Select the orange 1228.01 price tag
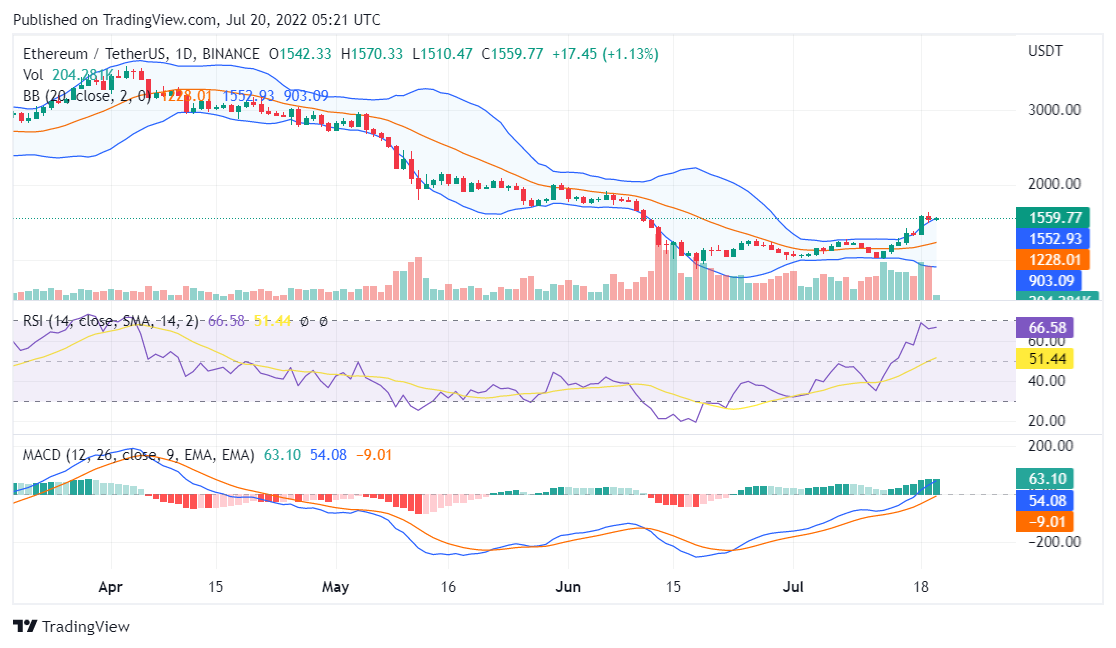Screen dimensions: 1116x648 tap(1055, 259)
